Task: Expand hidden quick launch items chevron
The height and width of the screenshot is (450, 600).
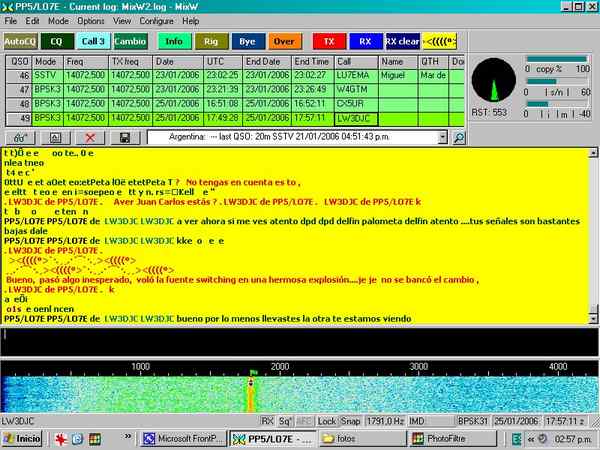Action: 127,436
